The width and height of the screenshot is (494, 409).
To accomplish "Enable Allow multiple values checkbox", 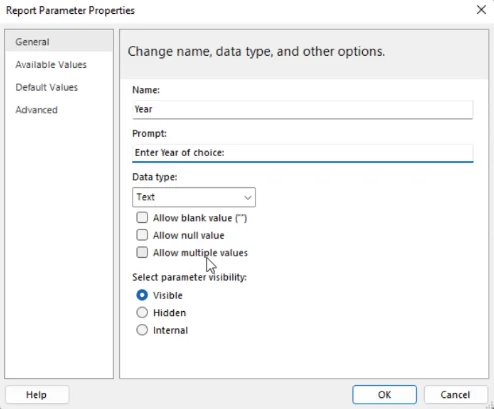I will pyautogui.click(x=142, y=252).
